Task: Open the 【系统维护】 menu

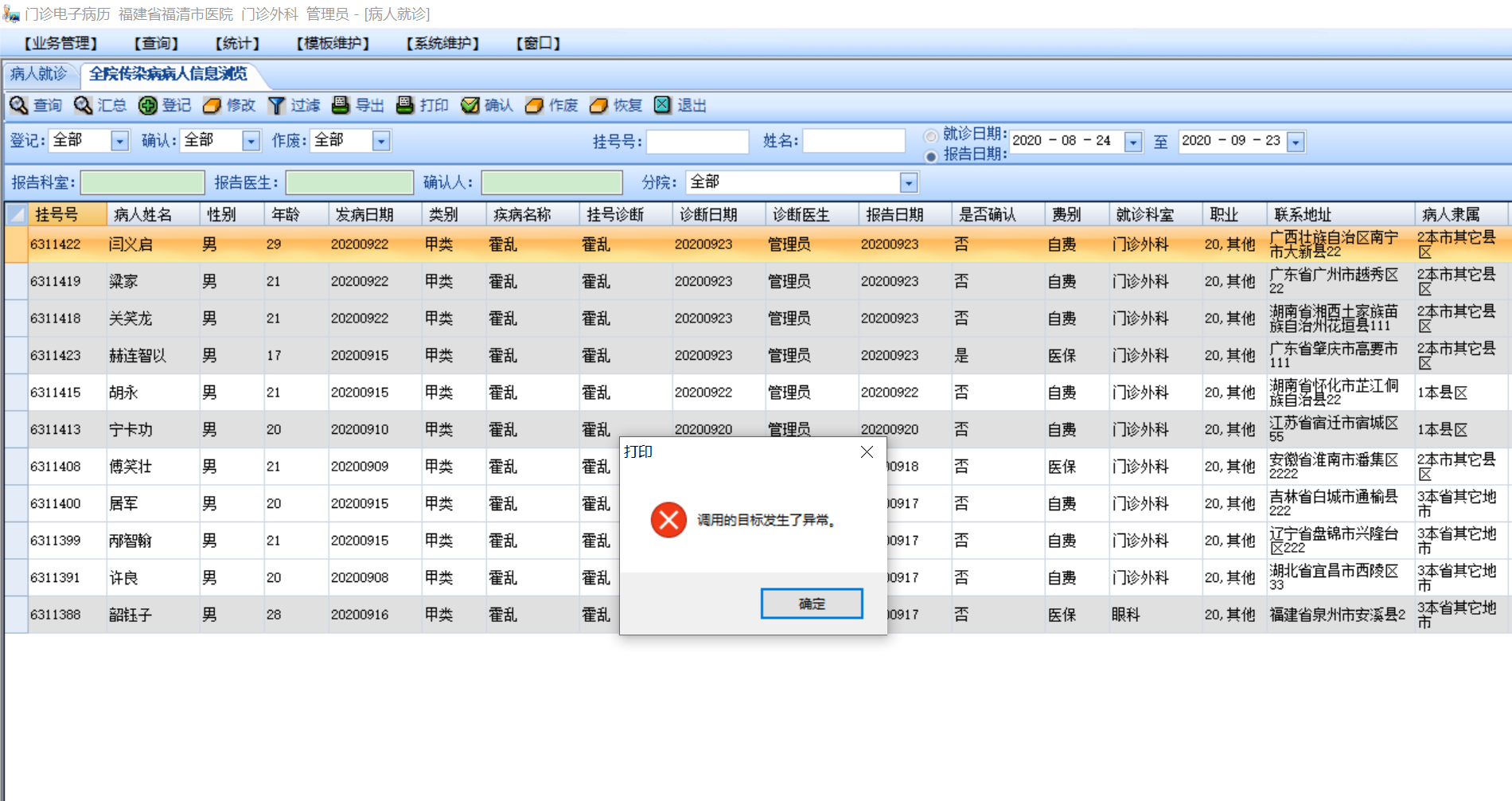Action: [442, 43]
